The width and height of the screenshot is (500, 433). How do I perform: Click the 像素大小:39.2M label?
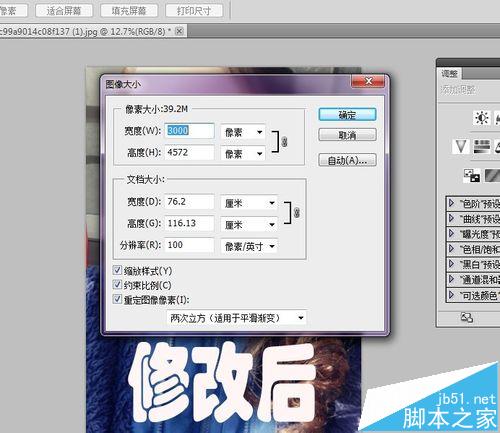tap(157, 109)
